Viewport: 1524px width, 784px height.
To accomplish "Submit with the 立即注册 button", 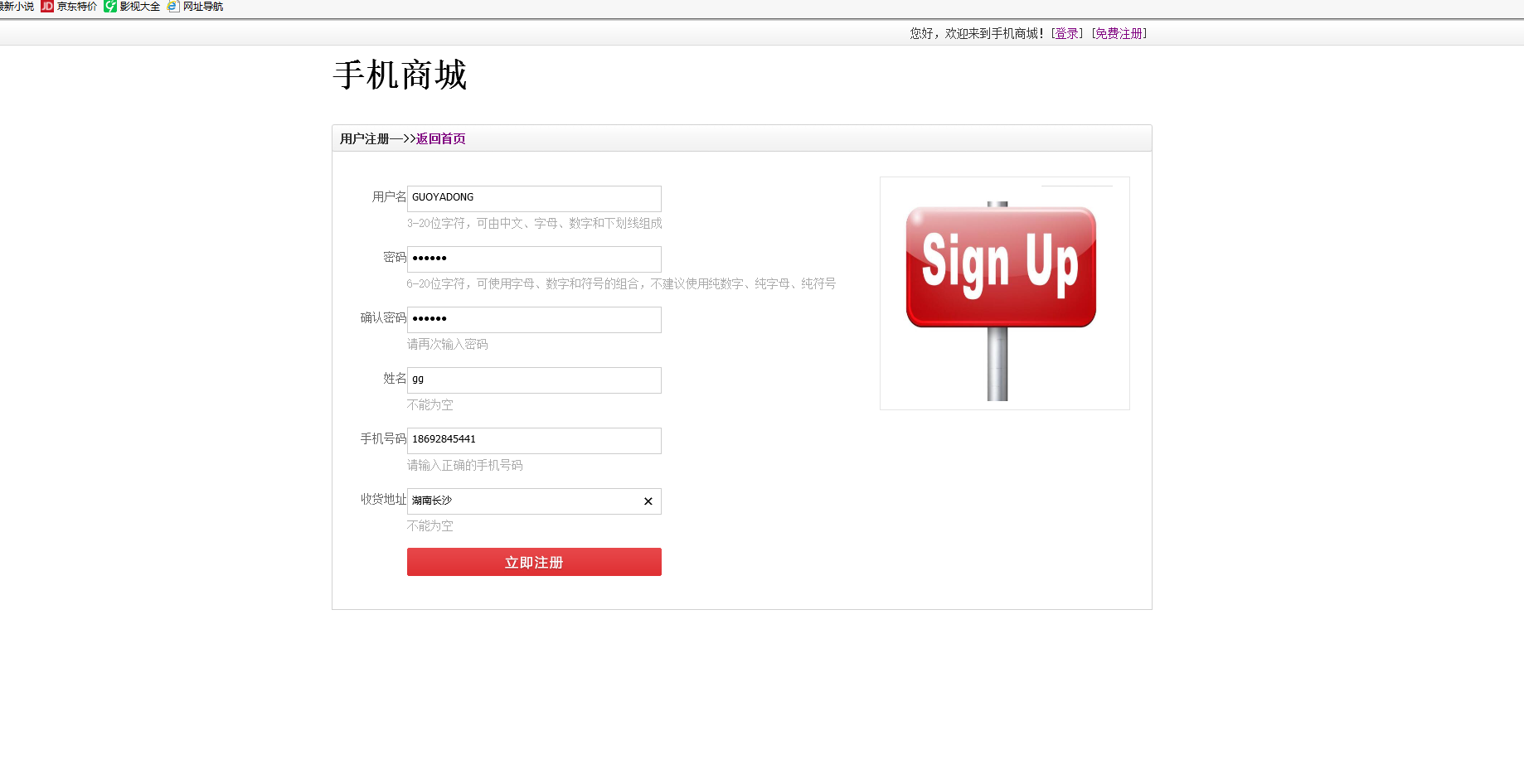I will click(x=534, y=562).
